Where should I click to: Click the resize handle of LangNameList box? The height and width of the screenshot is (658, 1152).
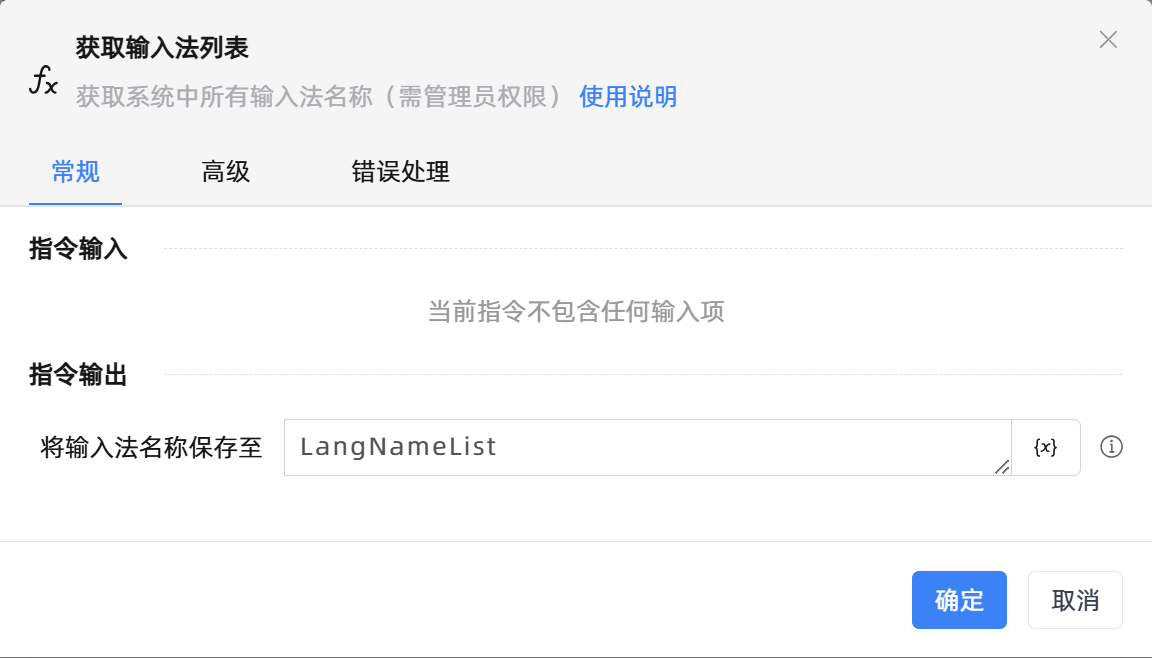(x=1001, y=466)
